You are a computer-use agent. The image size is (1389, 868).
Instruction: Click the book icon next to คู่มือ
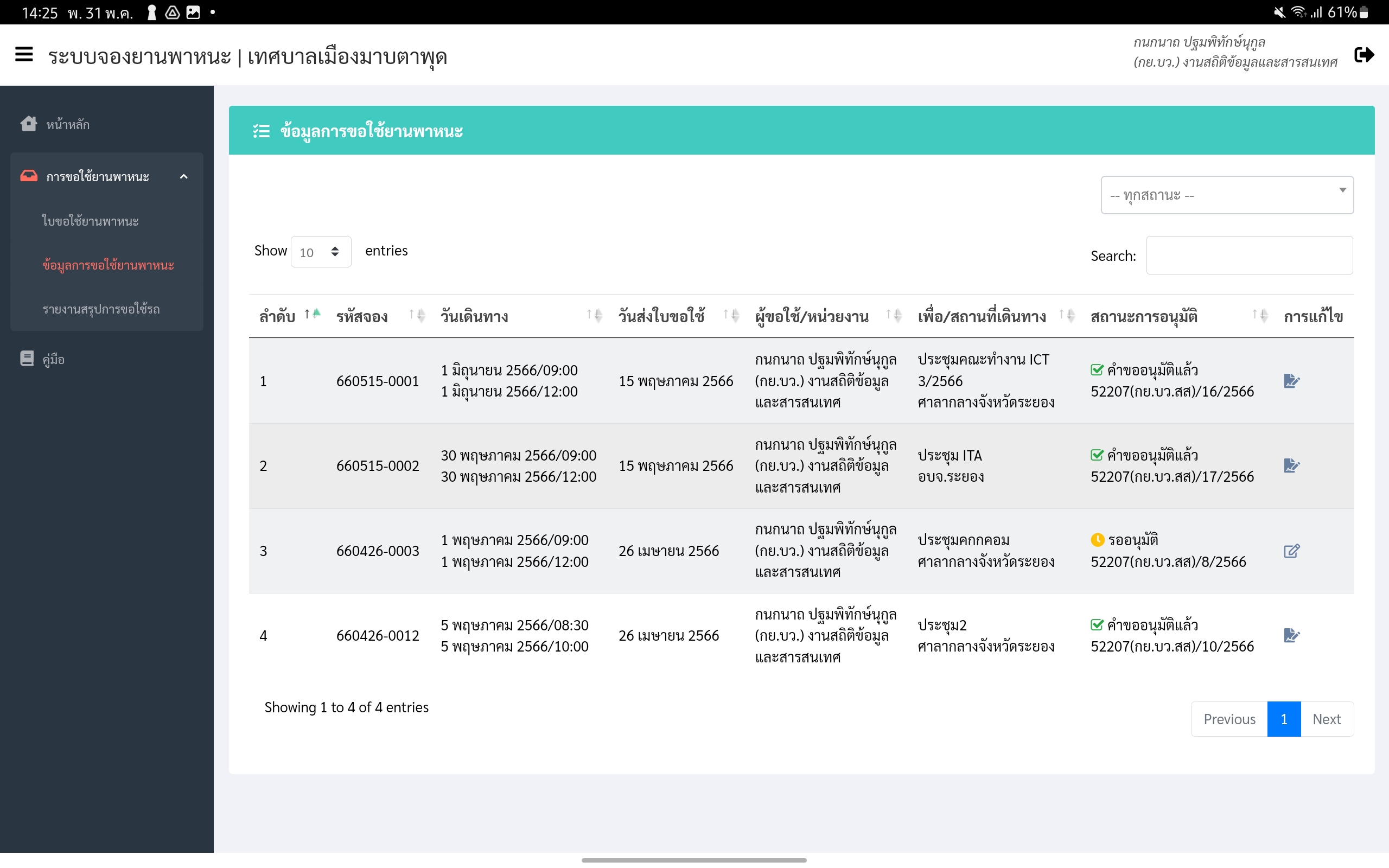pos(27,359)
